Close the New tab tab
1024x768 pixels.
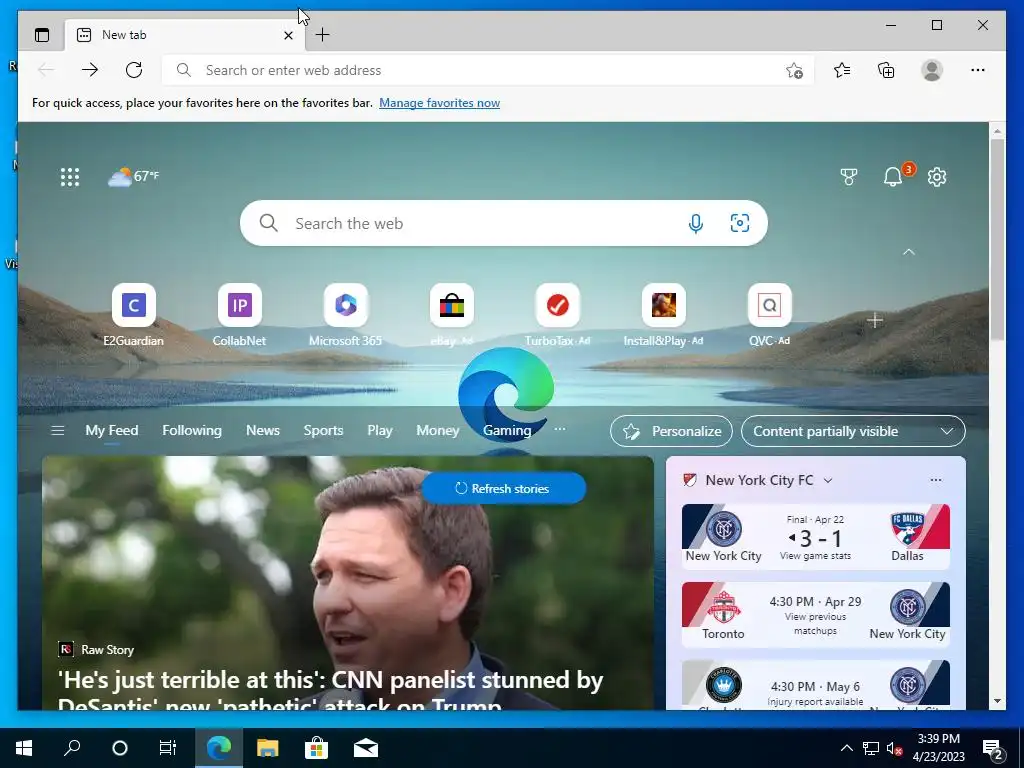pos(288,35)
